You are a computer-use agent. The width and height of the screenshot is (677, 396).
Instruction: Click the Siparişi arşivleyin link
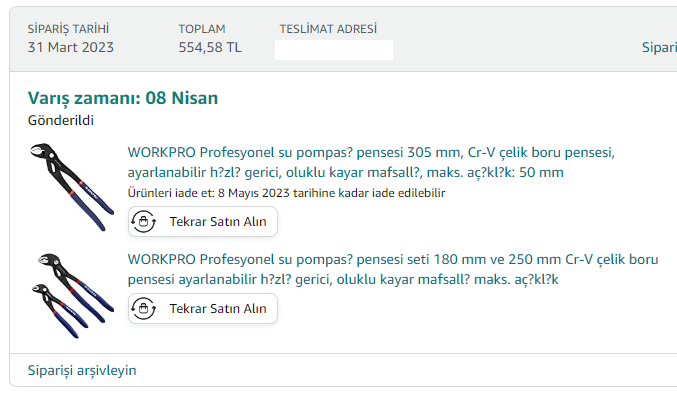click(x=82, y=371)
